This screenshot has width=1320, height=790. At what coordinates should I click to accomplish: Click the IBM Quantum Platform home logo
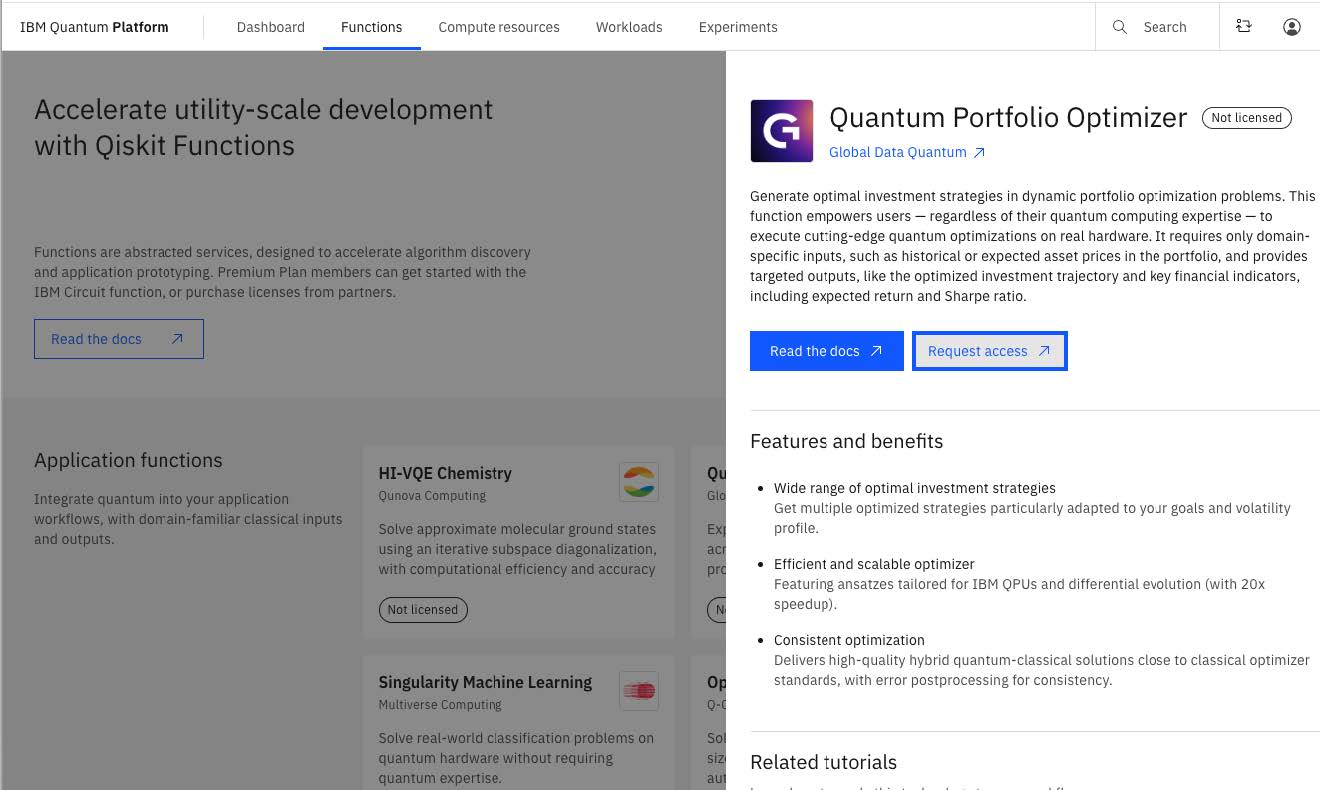point(94,27)
